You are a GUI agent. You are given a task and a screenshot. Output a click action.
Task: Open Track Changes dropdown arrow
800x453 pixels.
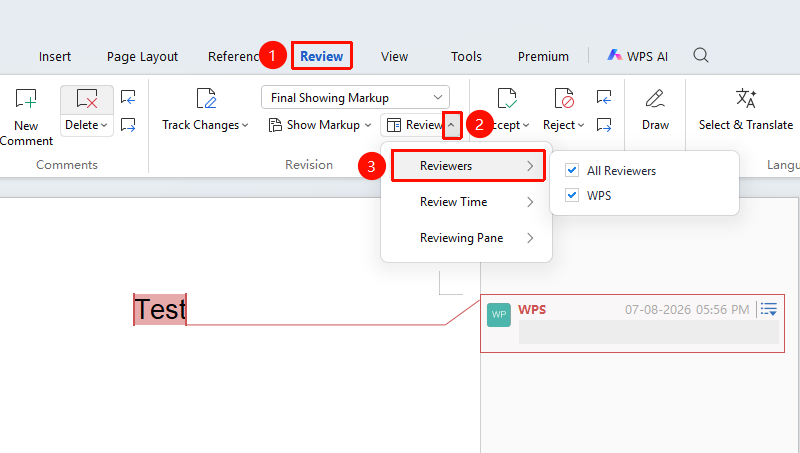245,125
